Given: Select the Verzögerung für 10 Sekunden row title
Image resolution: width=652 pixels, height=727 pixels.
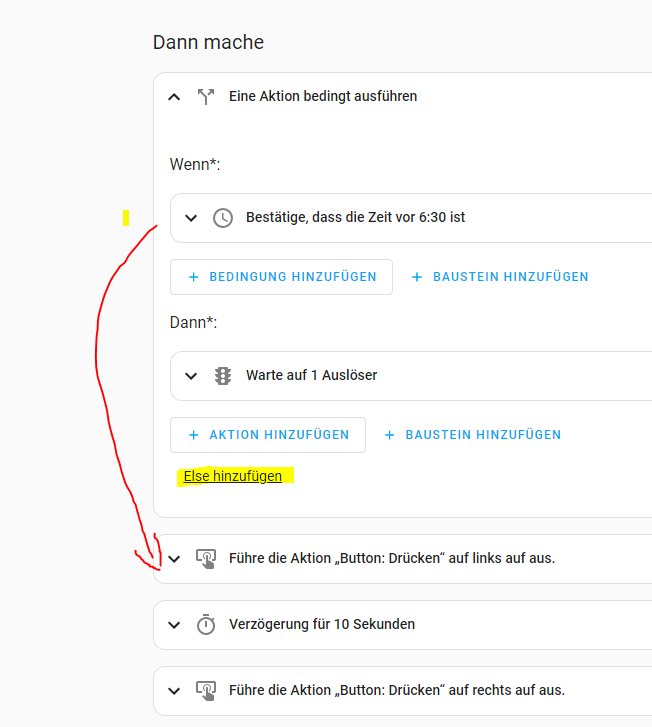Looking at the screenshot, I should tap(321, 624).
